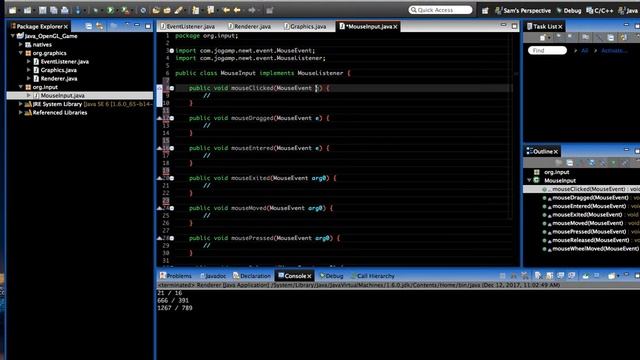This screenshot has width=640, height=360.
Task: Expand the Renderer.java tree node
Action: pyautogui.click(x=29, y=78)
